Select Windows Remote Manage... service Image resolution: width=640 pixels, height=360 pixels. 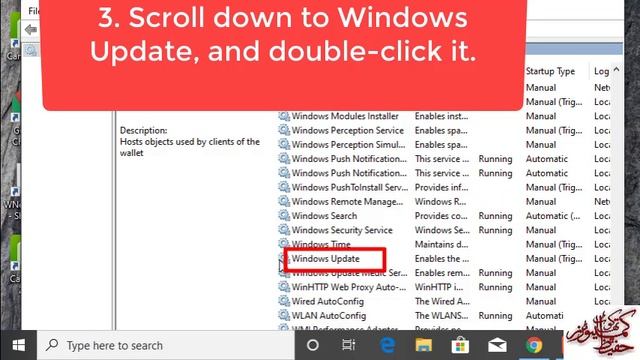point(347,202)
